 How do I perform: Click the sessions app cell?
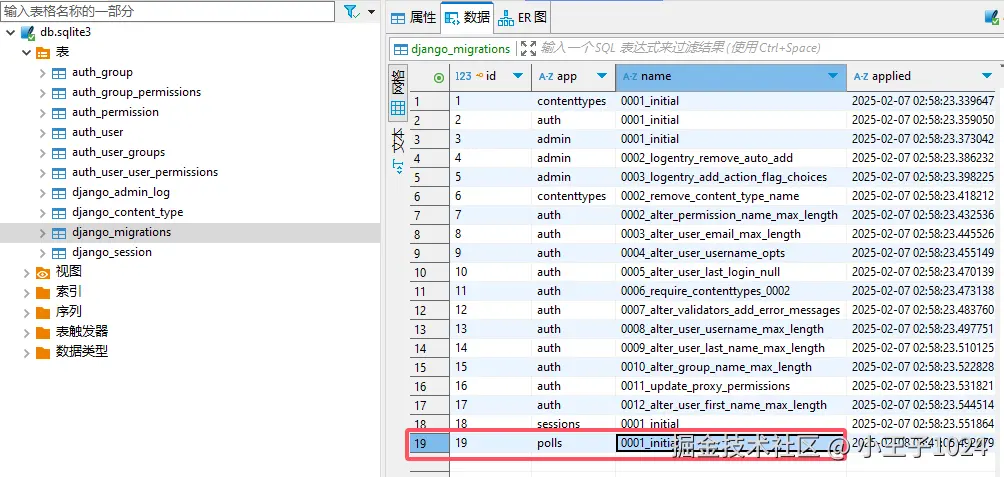coord(573,424)
